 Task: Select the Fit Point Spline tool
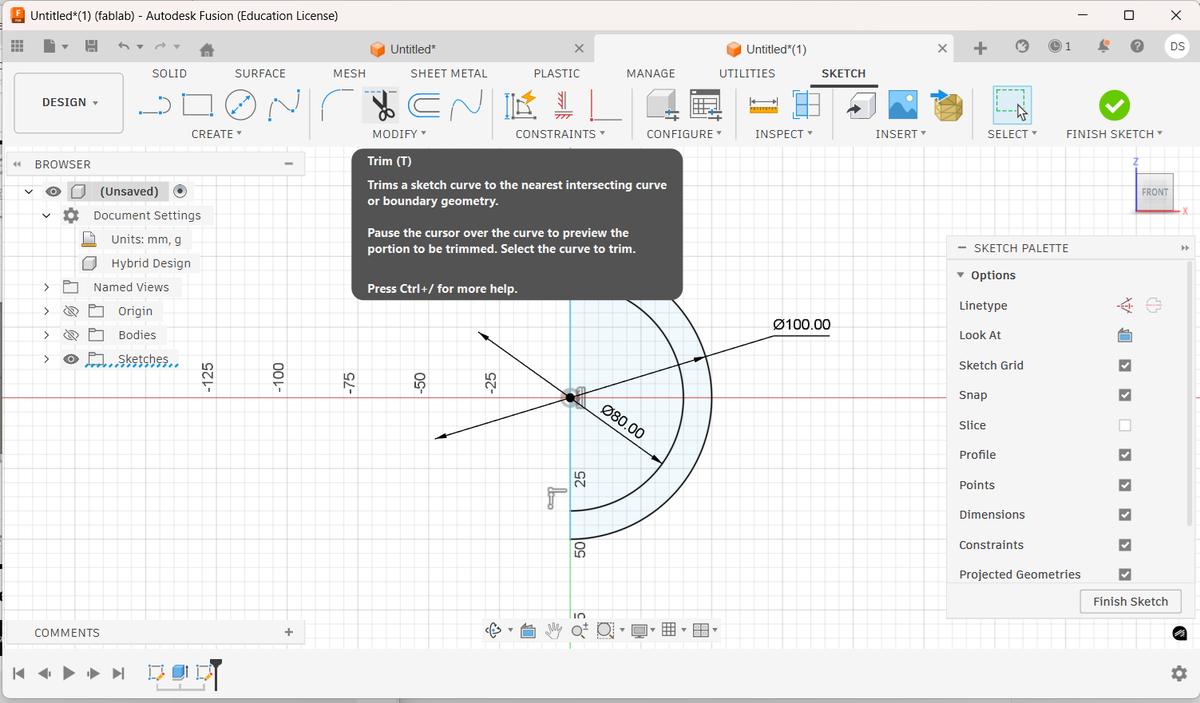283,104
